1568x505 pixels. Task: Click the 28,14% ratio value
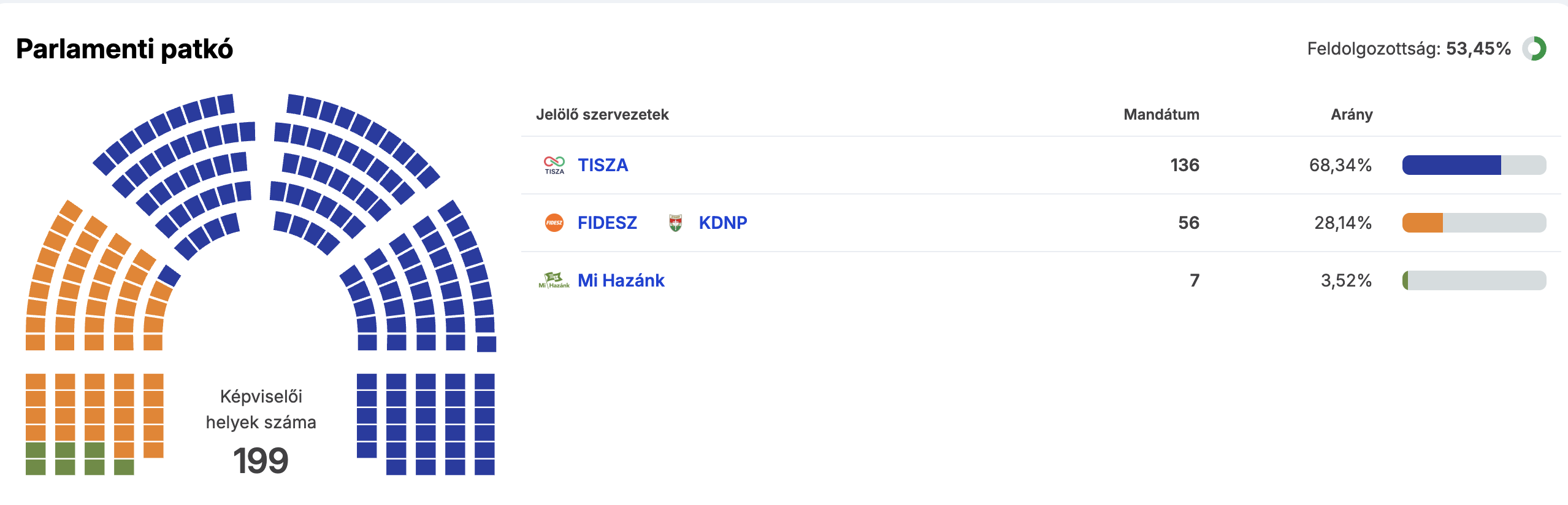pyautogui.click(x=1342, y=223)
